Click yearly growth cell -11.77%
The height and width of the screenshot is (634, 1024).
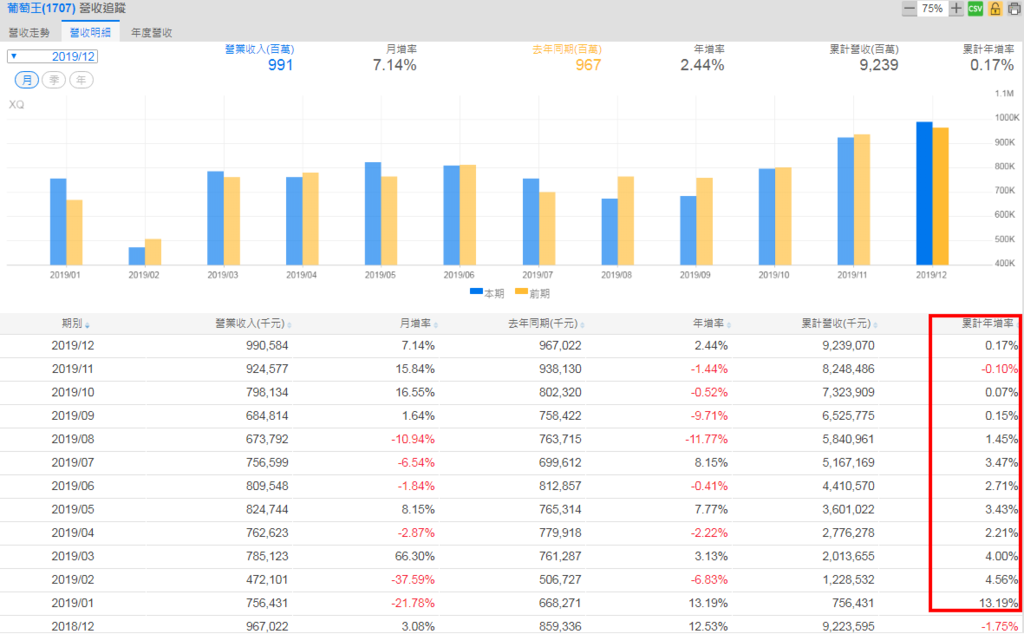[x=706, y=439]
